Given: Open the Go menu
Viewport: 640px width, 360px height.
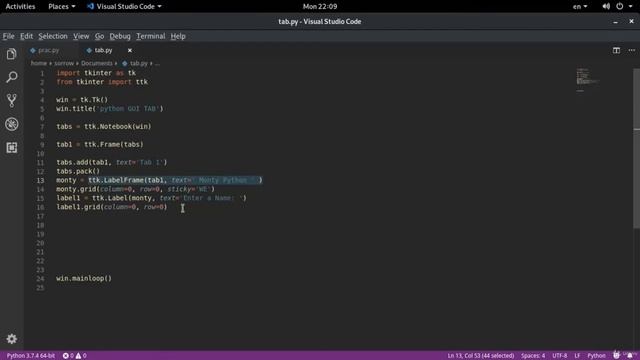Looking at the screenshot, I should coord(99,36).
